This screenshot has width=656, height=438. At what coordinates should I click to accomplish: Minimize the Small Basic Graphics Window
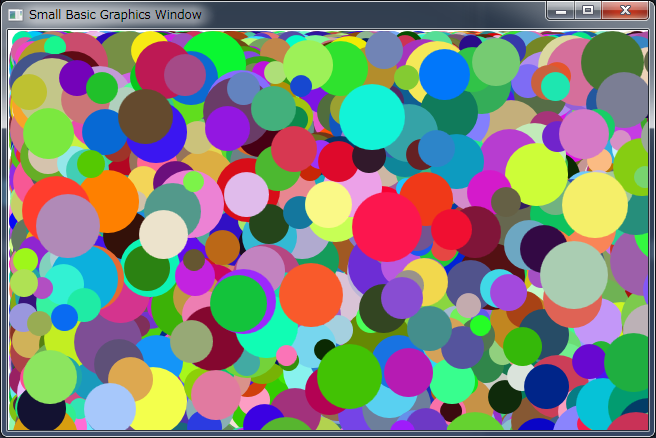tap(561, 10)
